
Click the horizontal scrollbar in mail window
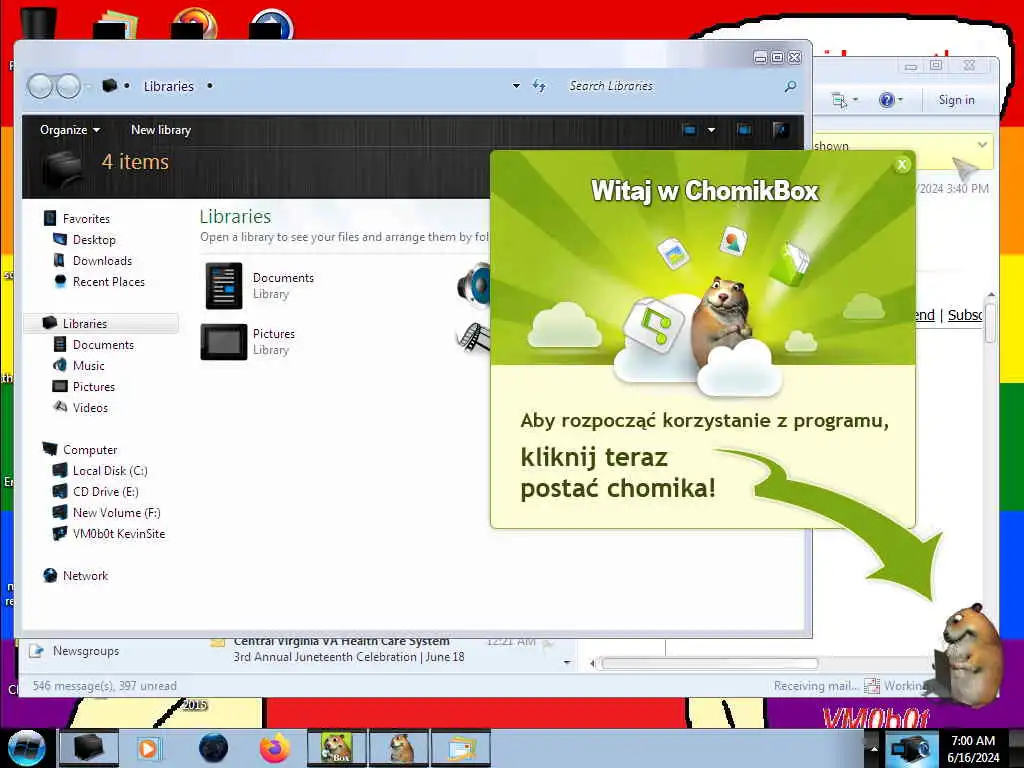tap(709, 664)
